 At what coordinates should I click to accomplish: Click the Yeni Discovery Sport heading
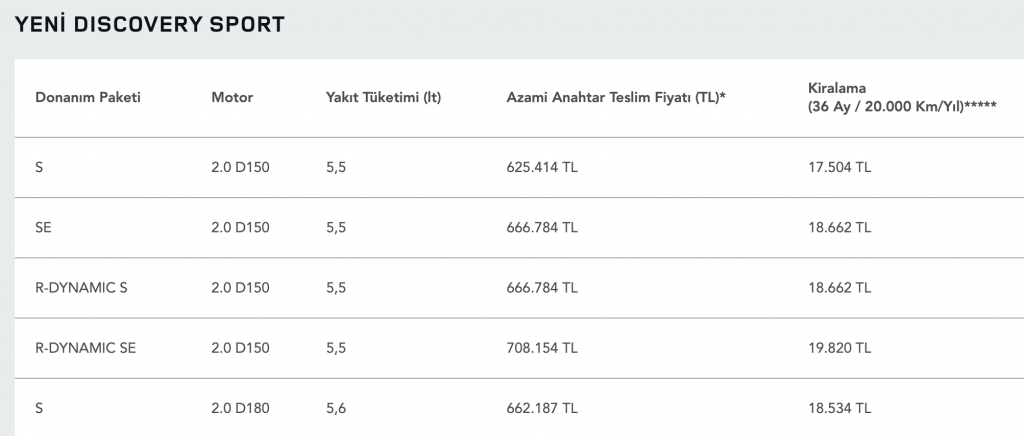click(x=150, y=24)
